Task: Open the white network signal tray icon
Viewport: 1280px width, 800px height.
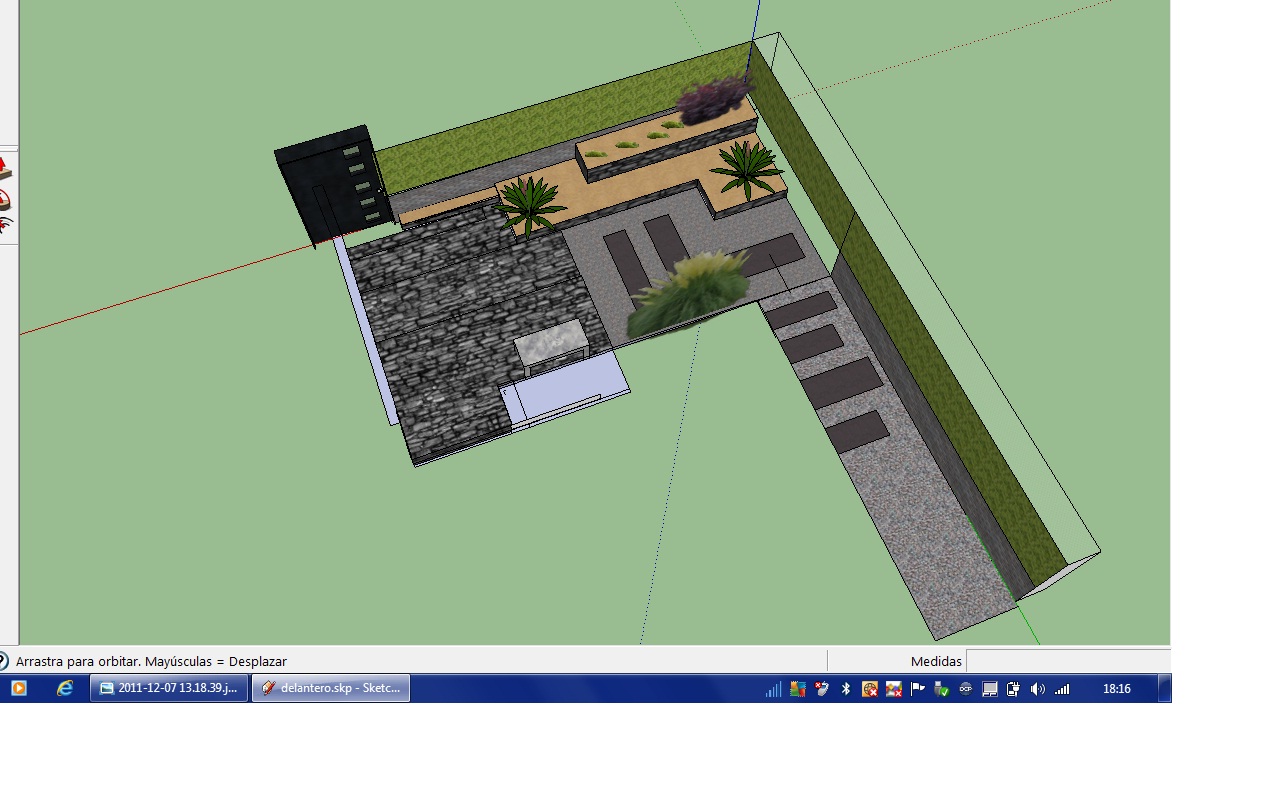Action: pyautogui.click(x=1062, y=689)
